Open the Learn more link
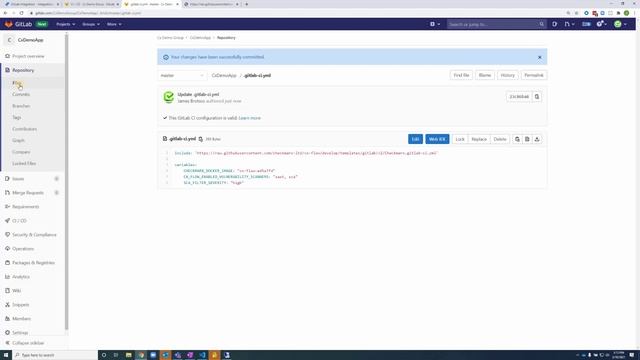 [249, 118]
